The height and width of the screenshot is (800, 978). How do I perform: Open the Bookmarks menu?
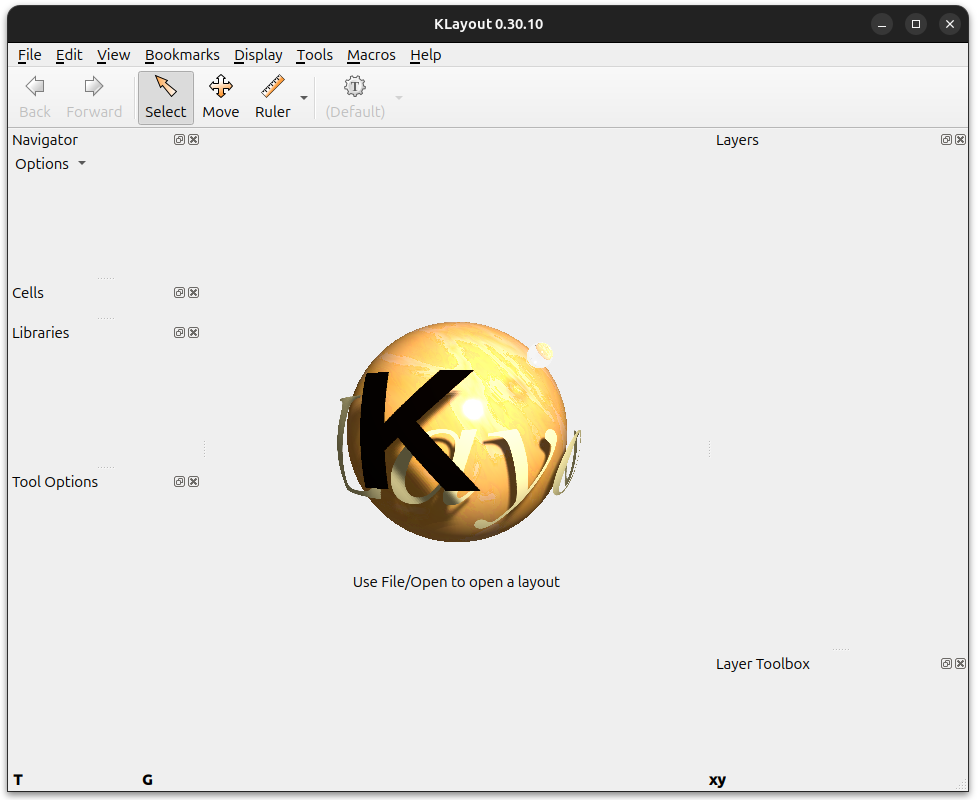click(182, 55)
